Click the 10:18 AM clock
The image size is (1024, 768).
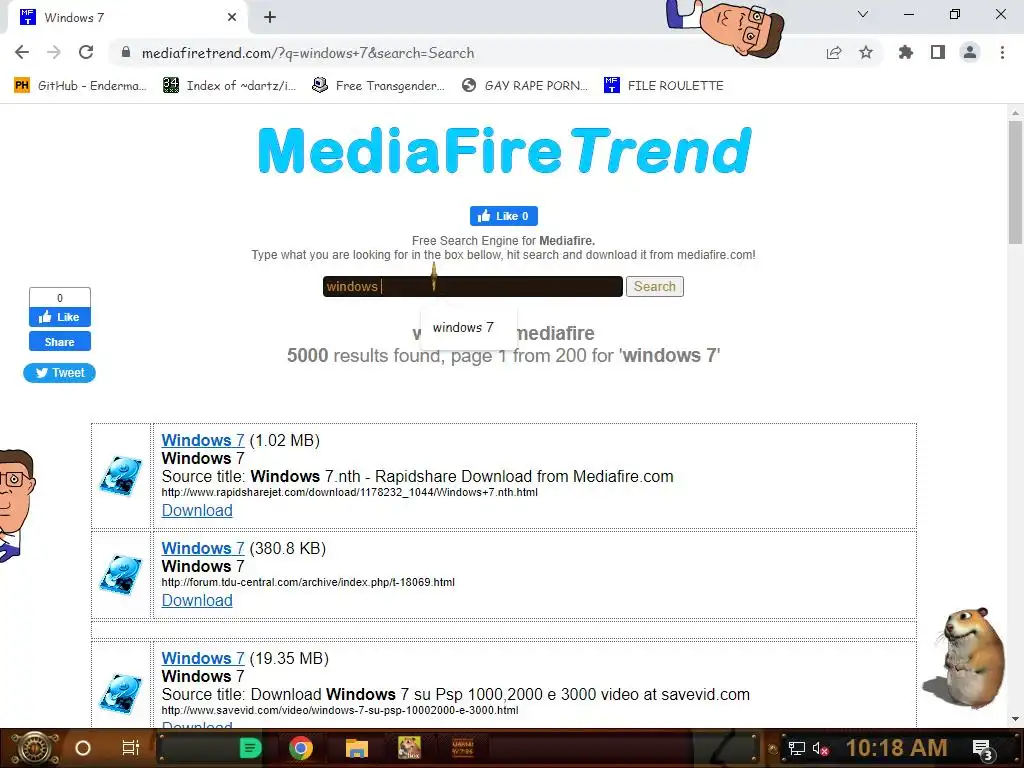click(x=897, y=748)
